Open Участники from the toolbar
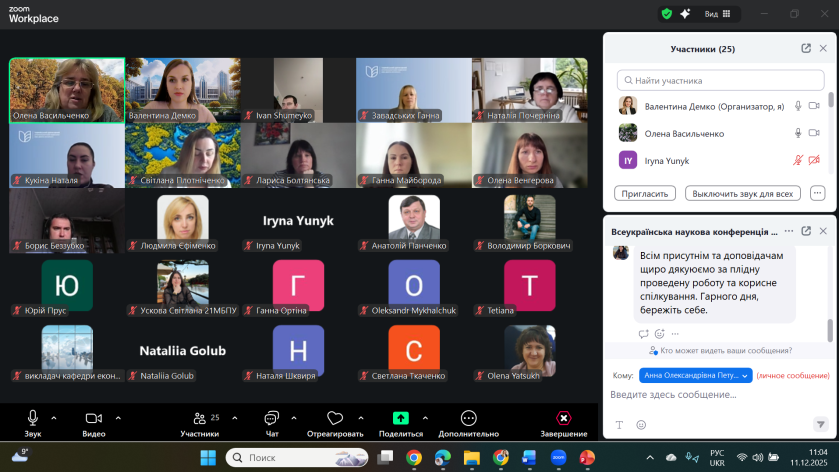 [200, 423]
